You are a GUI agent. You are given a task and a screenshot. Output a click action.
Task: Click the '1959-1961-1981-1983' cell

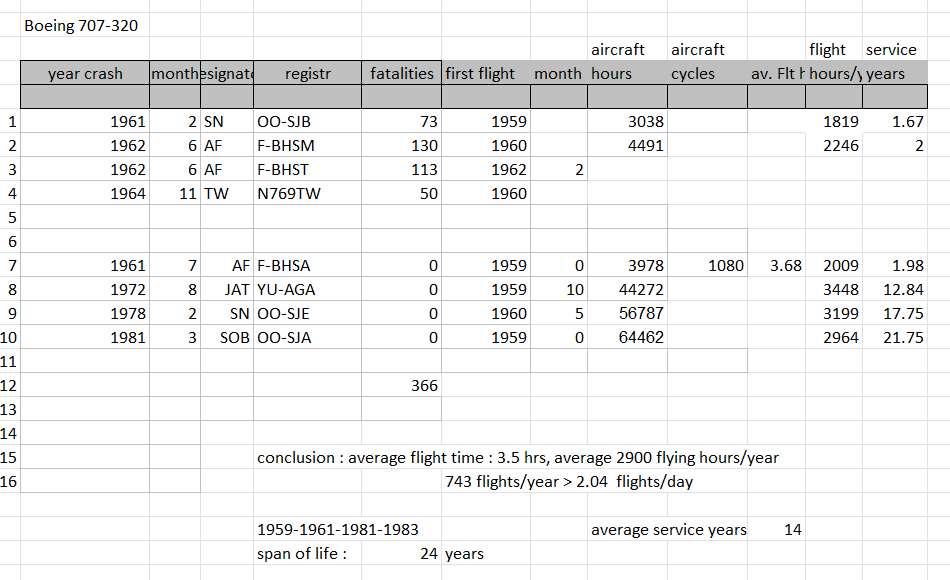pyautogui.click(x=337, y=530)
